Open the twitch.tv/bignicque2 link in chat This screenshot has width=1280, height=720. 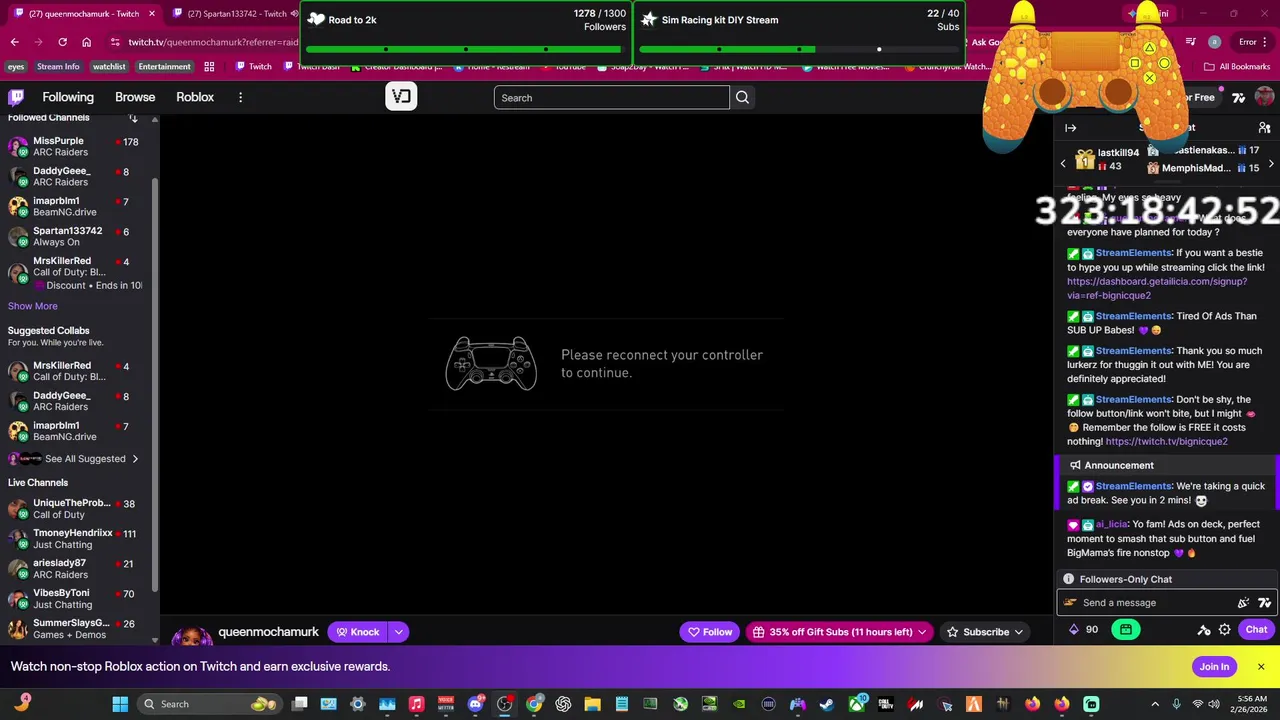point(1166,441)
